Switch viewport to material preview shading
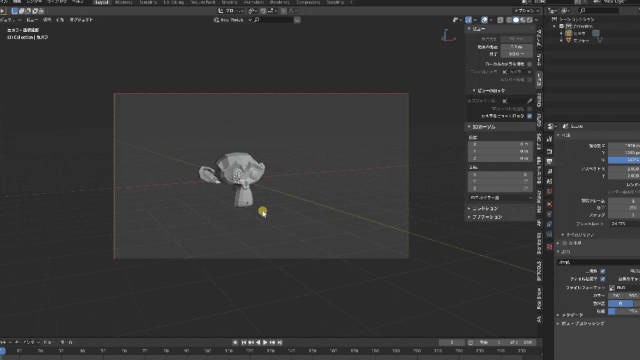Viewport: 640px width, 360px height. (523, 20)
